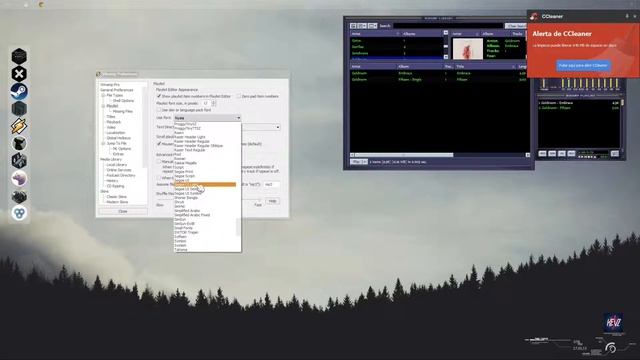
Task: Click the album art thumbnail in Media Library
Action: (x=468, y=49)
